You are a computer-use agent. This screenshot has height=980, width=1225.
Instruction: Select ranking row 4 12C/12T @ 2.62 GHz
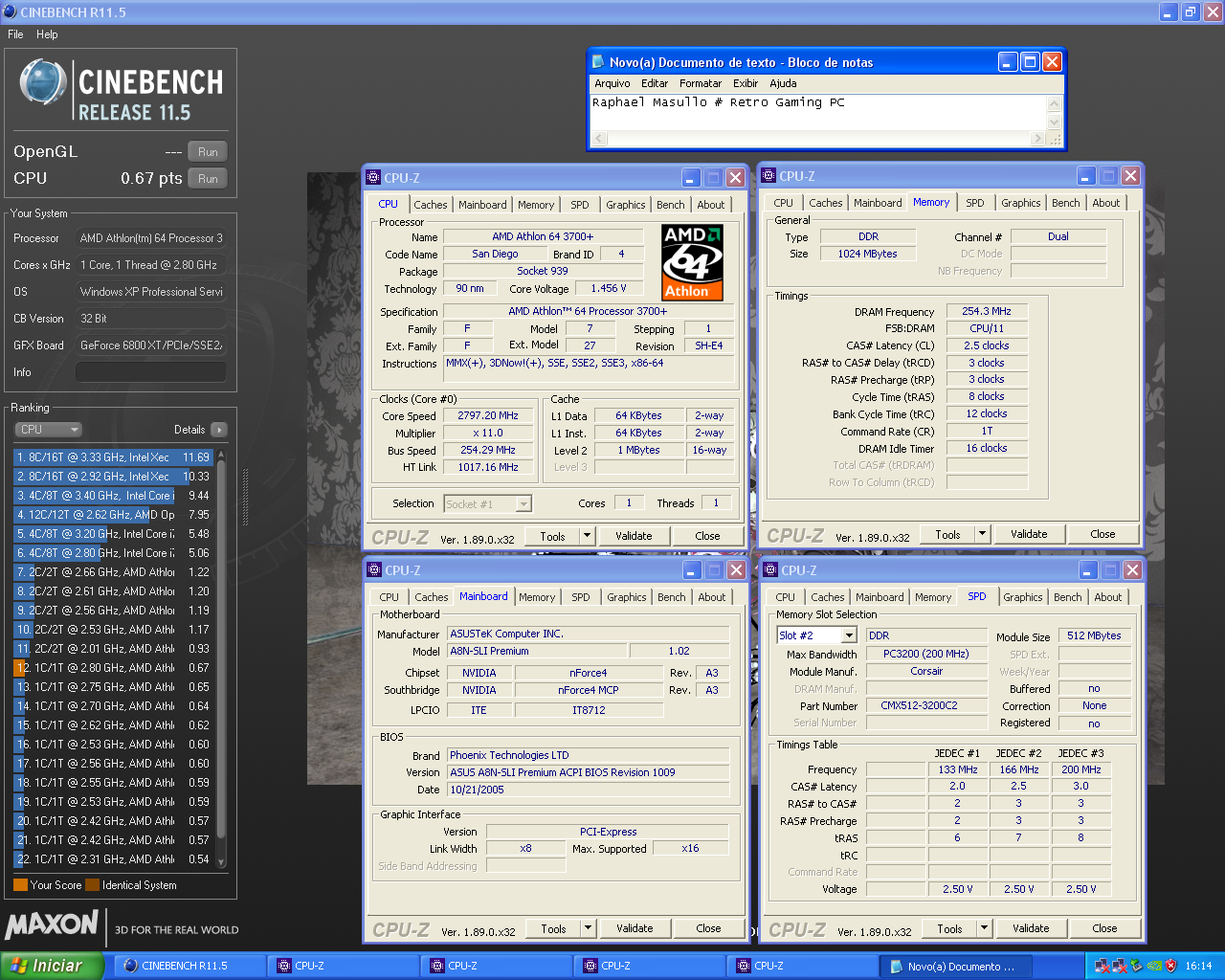point(113,515)
